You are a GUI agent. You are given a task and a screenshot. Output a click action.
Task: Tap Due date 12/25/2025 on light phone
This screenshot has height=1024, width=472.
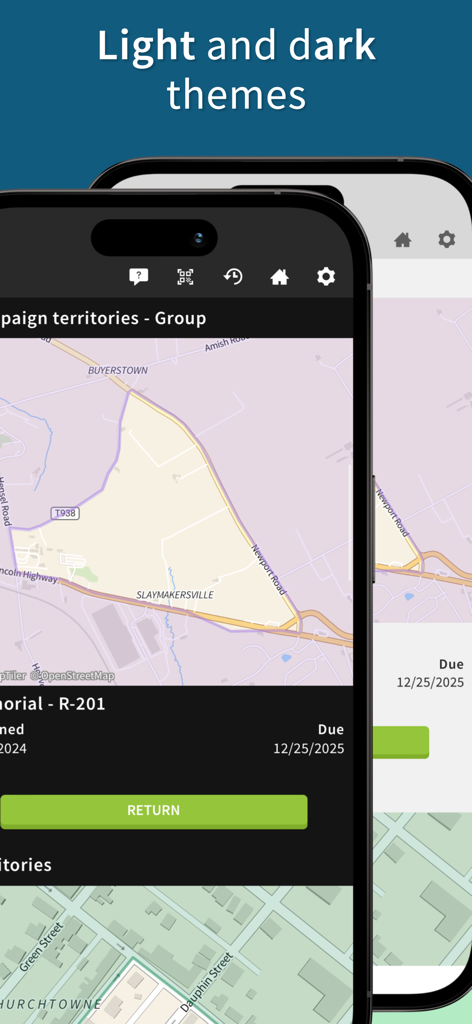tap(430, 682)
